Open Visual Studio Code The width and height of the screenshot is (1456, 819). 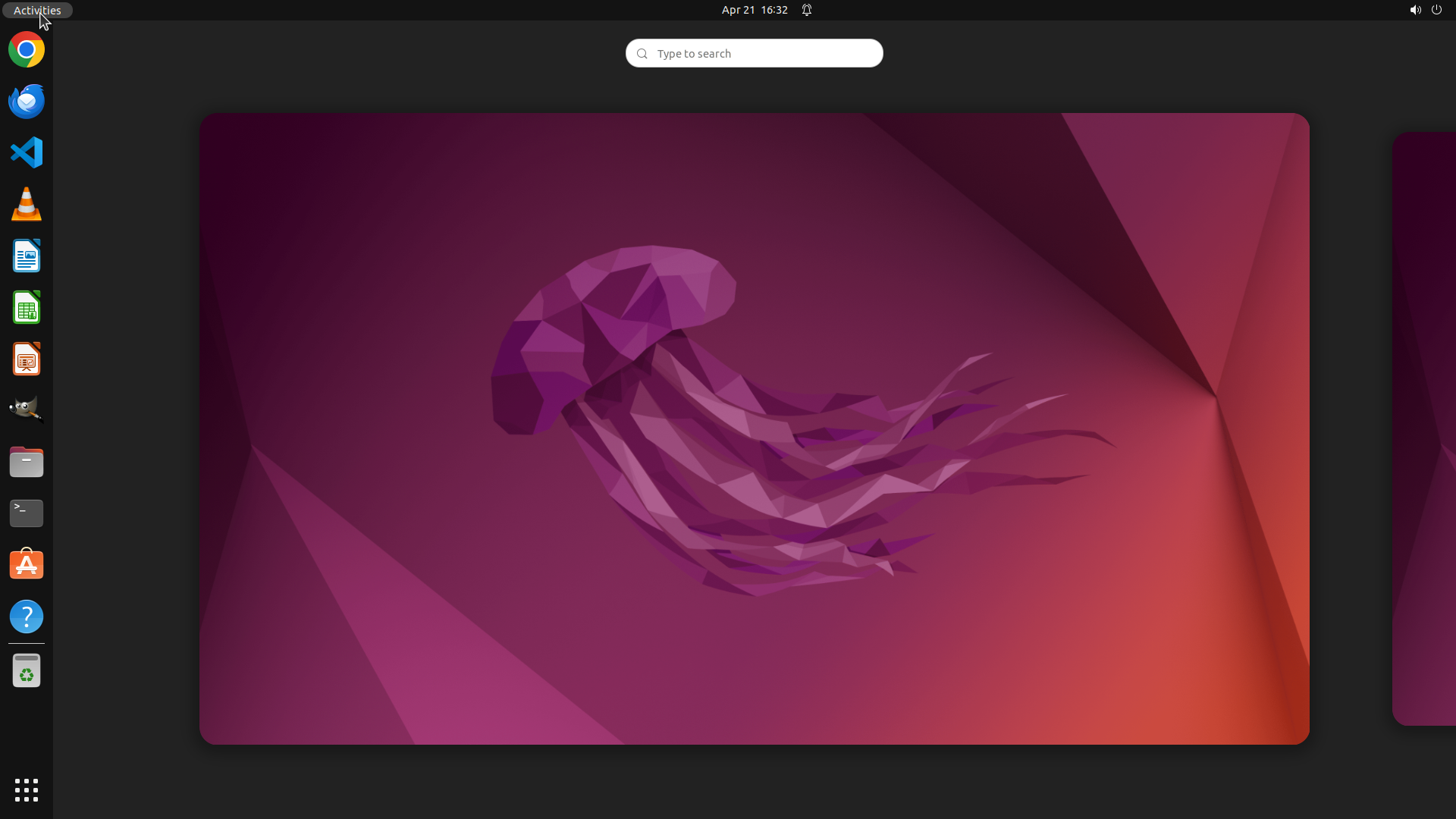point(27,152)
